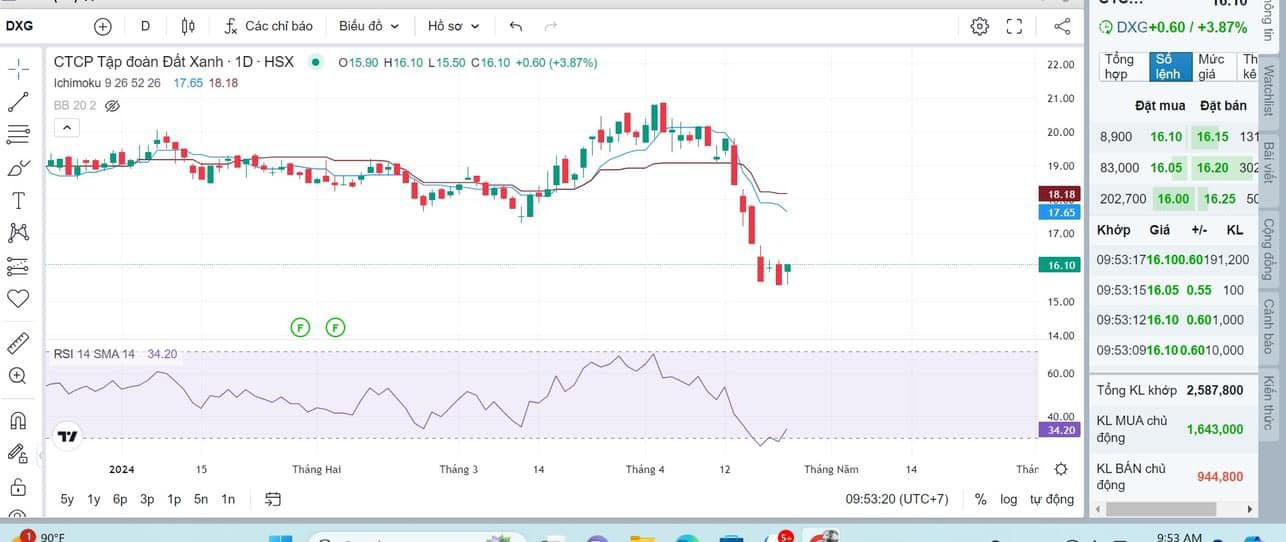Add a compare symbol with the plus icon
Viewport: 1286px width, 542px height.
(x=103, y=26)
